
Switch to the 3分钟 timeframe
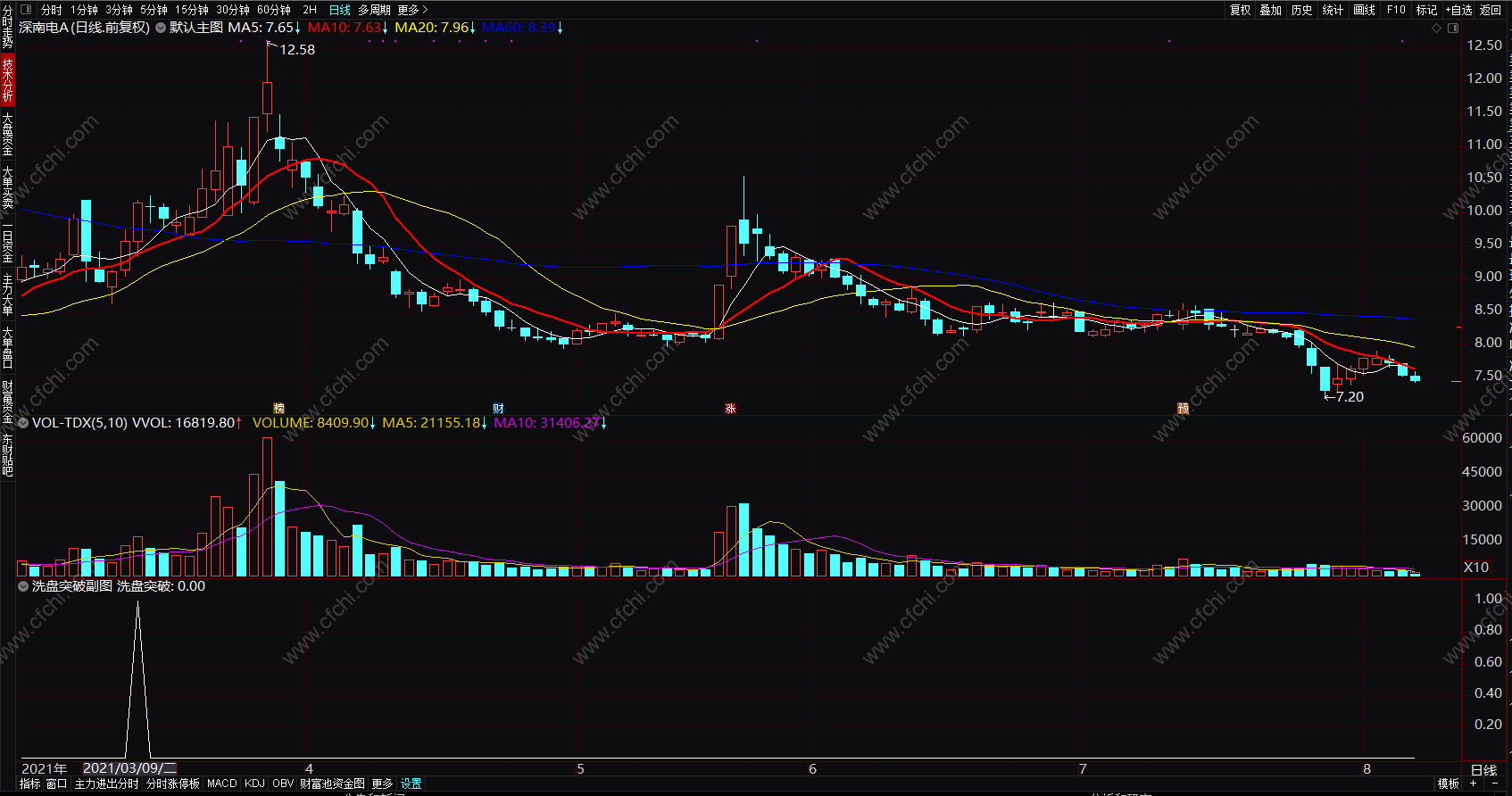click(119, 10)
